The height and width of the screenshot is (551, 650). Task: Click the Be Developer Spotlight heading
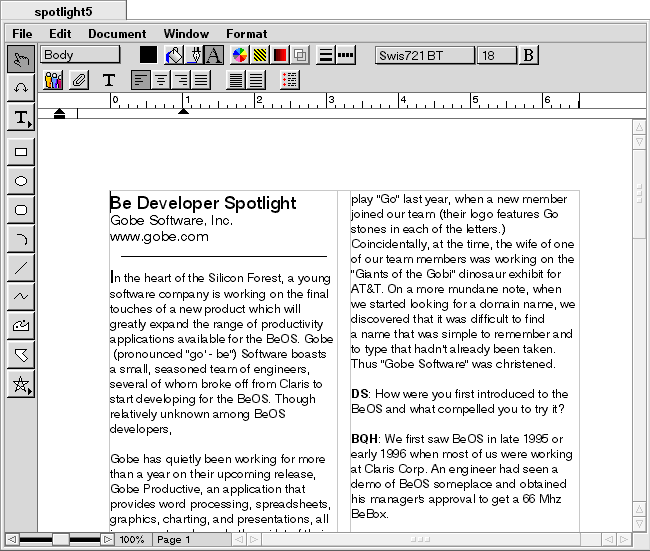[x=203, y=203]
